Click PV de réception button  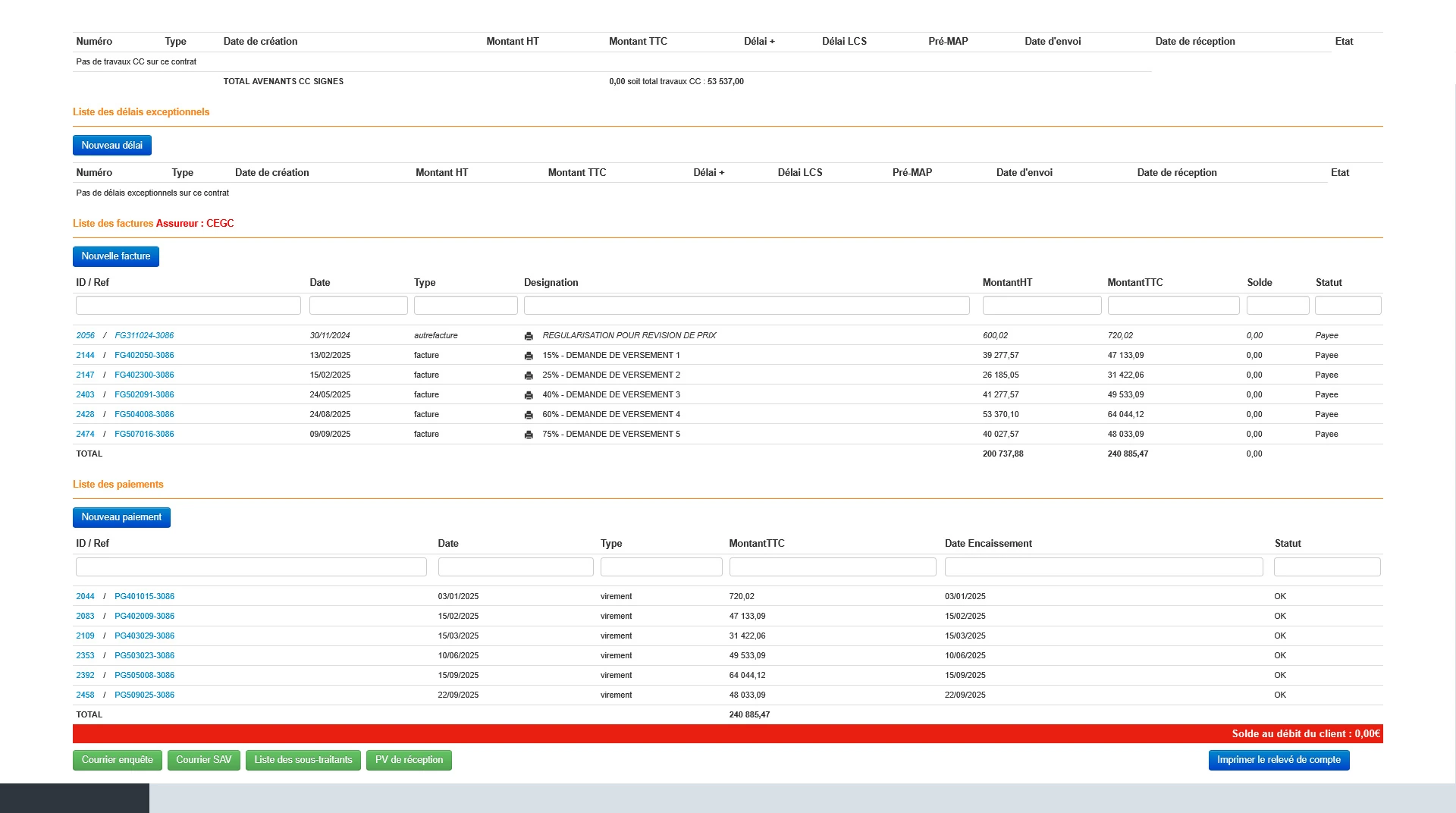click(409, 760)
